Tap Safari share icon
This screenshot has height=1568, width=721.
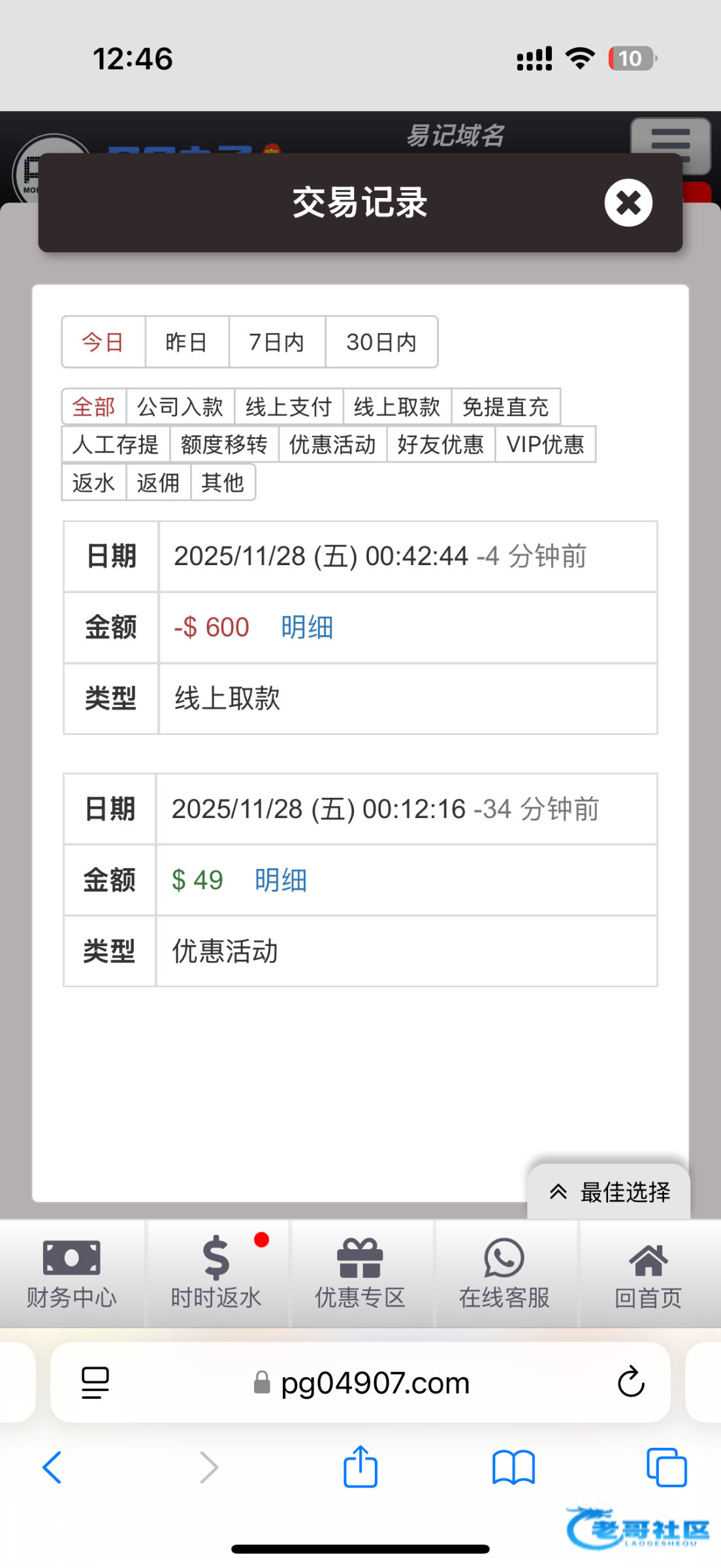pos(360,1467)
